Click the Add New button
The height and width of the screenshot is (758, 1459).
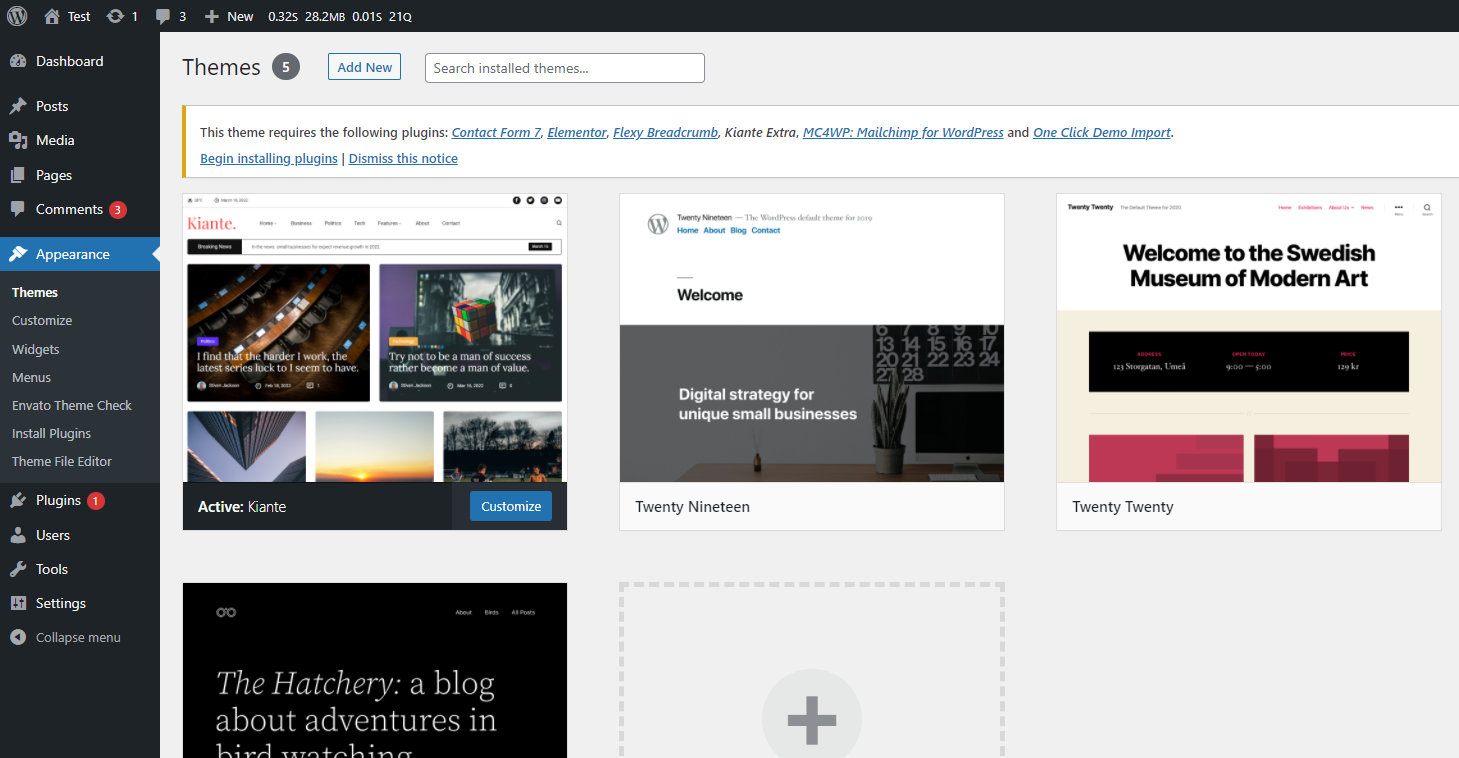(365, 67)
